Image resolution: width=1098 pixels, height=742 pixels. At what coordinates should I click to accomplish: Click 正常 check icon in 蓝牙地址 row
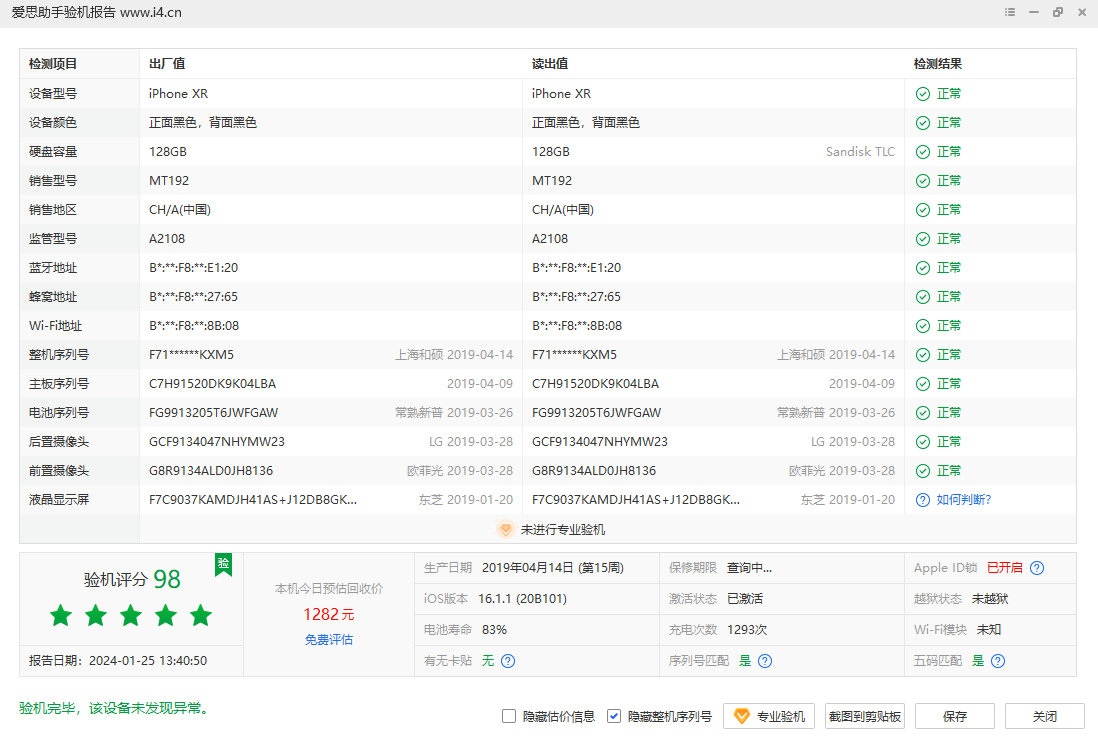(923, 268)
